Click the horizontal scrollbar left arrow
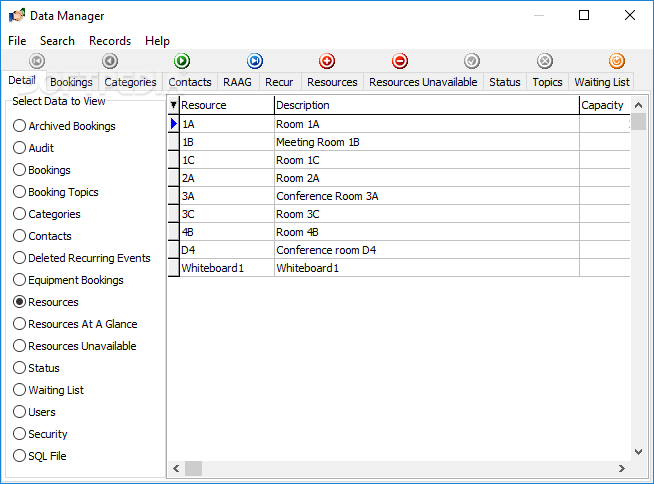This screenshot has height=484, width=654. coord(176,469)
